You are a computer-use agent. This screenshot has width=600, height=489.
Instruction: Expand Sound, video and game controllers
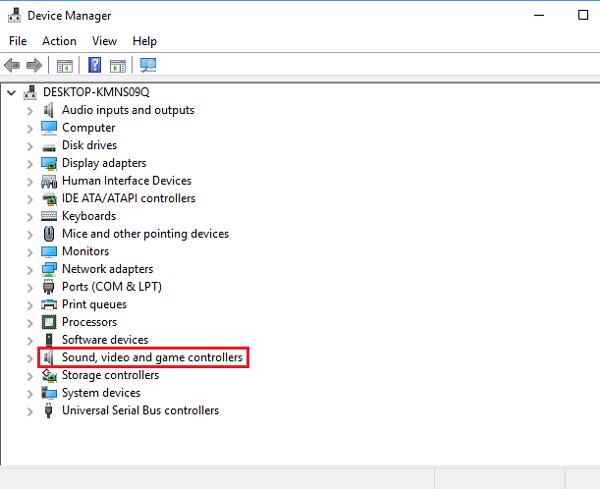(x=29, y=358)
